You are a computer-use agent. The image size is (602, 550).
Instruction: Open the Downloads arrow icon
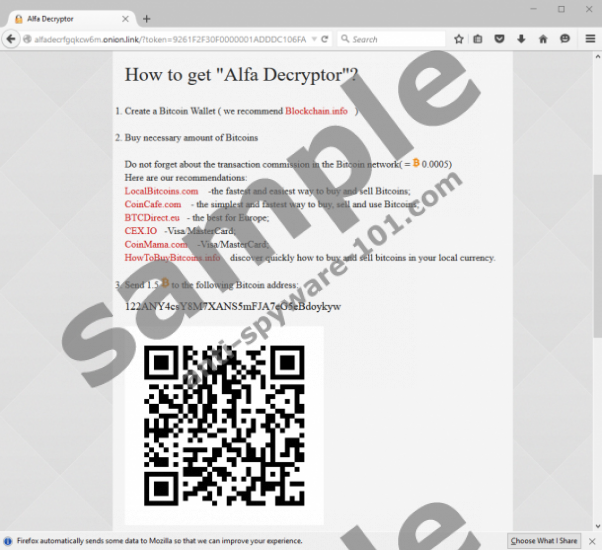(521, 39)
